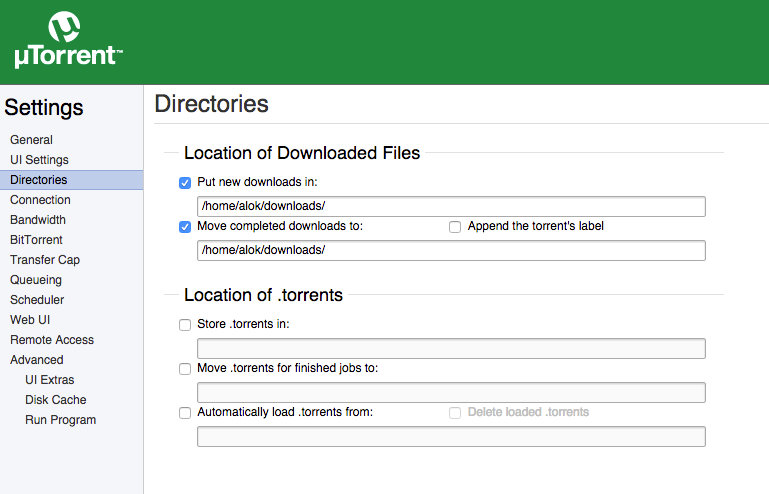The image size is (769, 494).
Task: Open General settings section
Action: pos(31,140)
